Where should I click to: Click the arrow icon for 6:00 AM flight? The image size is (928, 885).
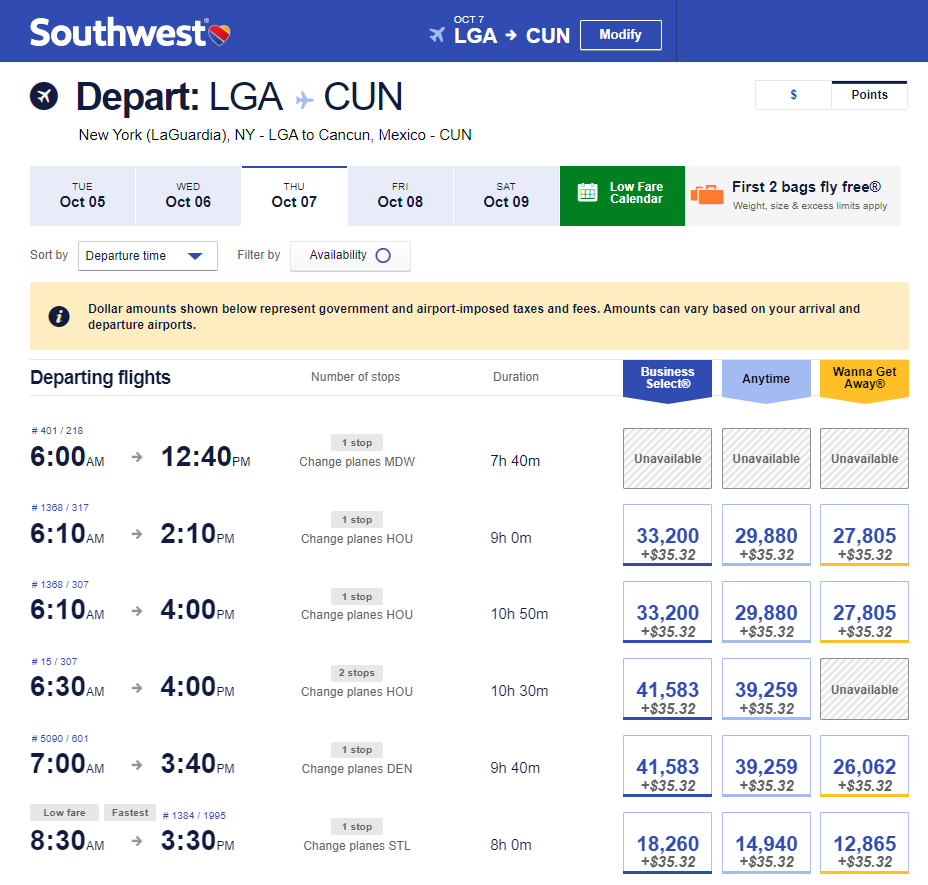[137, 456]
